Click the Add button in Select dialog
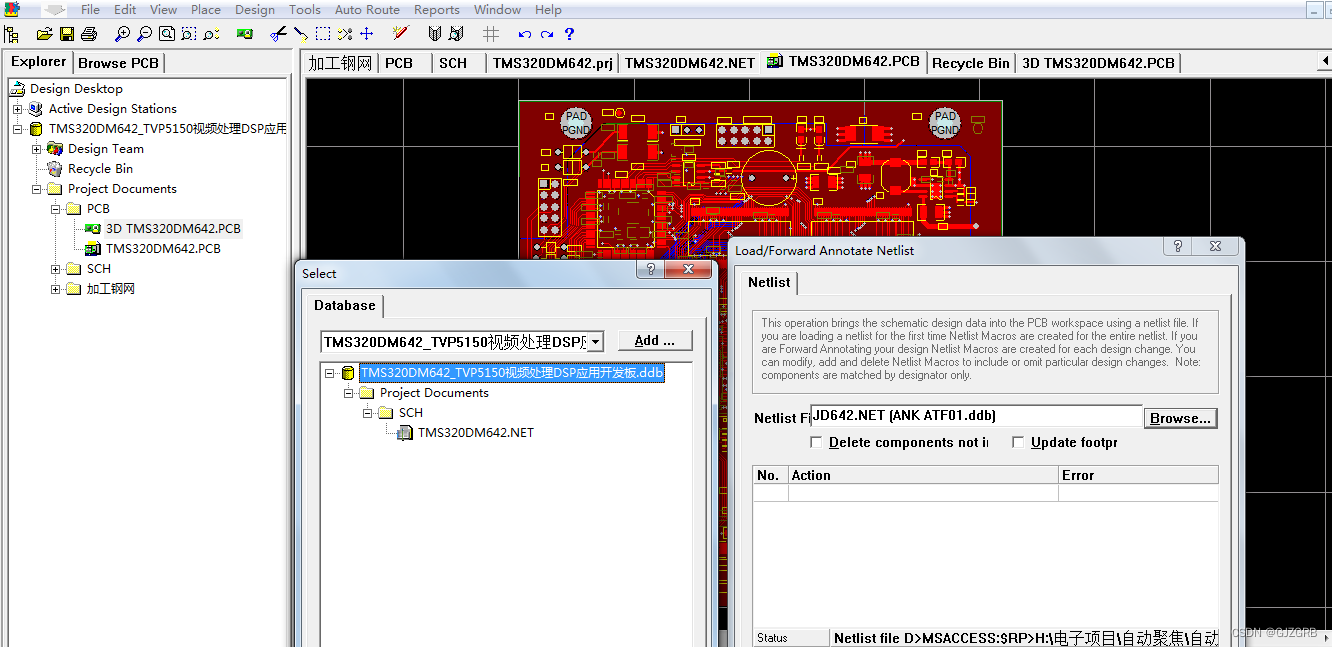 tap(654, 340)
